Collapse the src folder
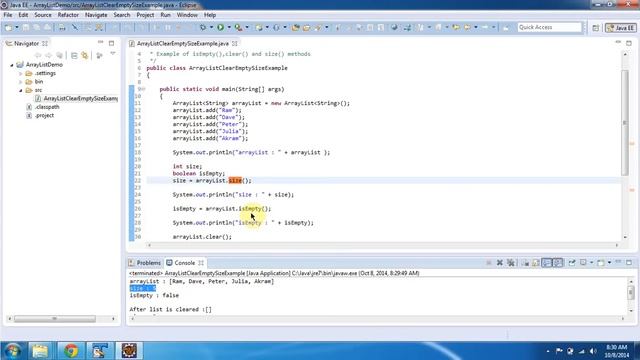 click(x=20, y=90)
